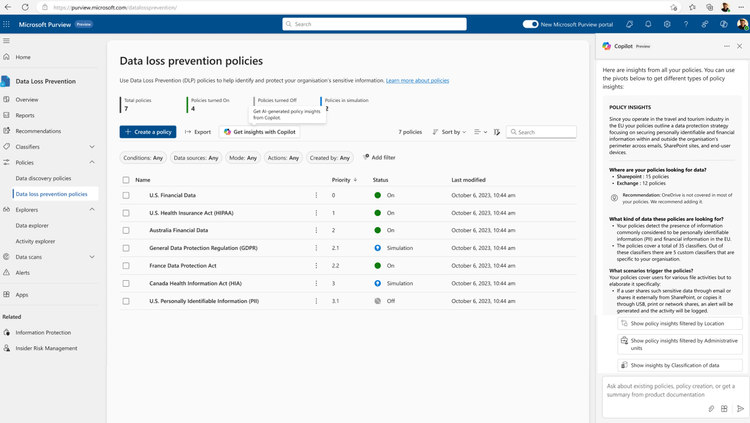Screen dimensions: 750x423
Task: Click the Export button
Action: click(198, 132)
